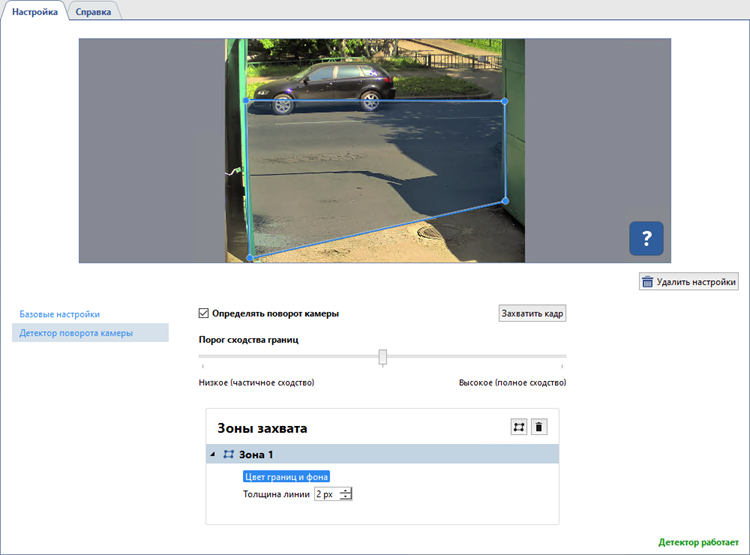The width and height of the screenshot is (750, 555).
Task: Toggle the Определять поворот камеры checkbox
Action: (x=204, y=313)
